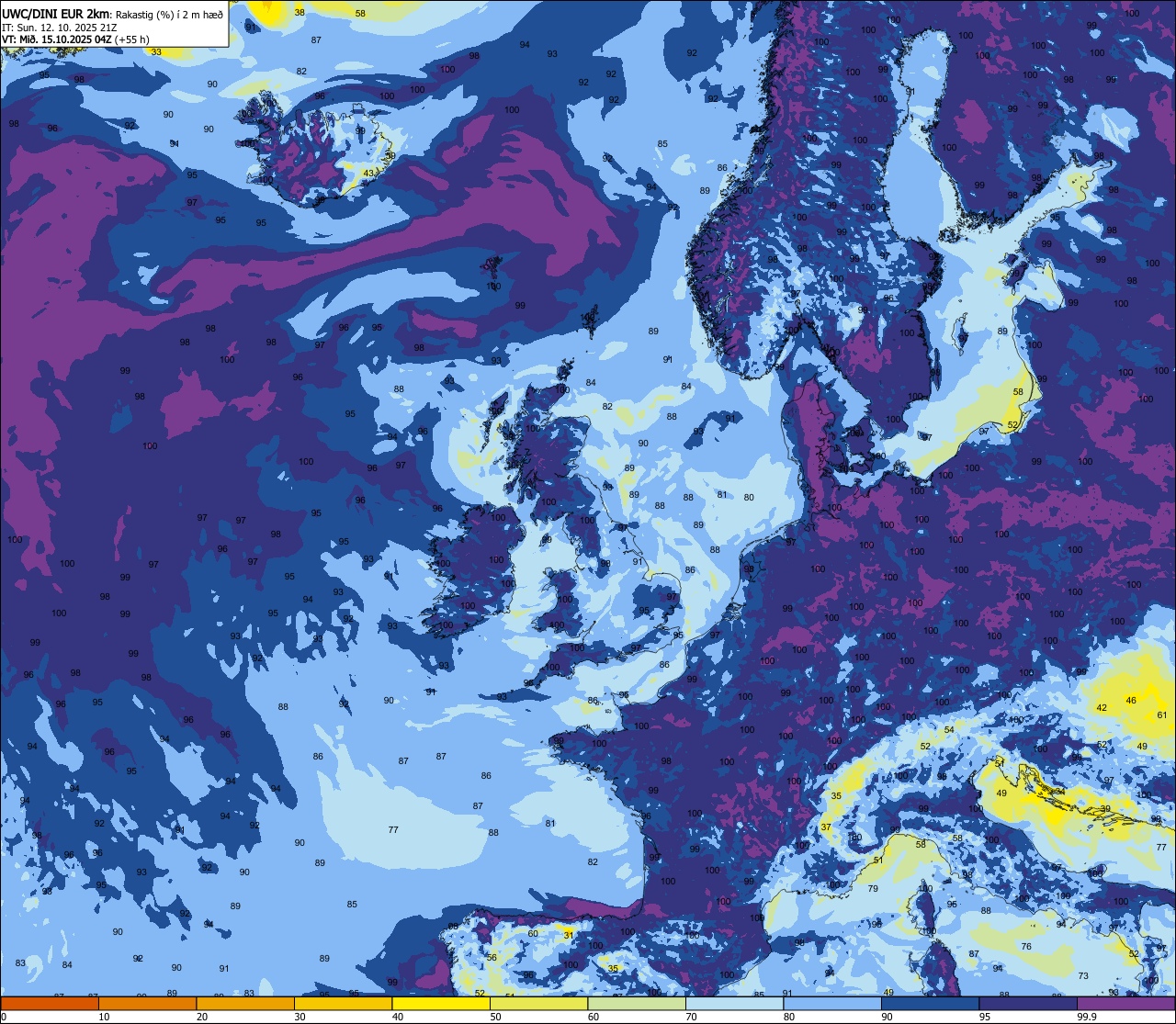Click the title 'UWC/DINI EUR 2km'
Image resolution: width=1176 pixels, height=1024 pixels.
pos(56,13)
